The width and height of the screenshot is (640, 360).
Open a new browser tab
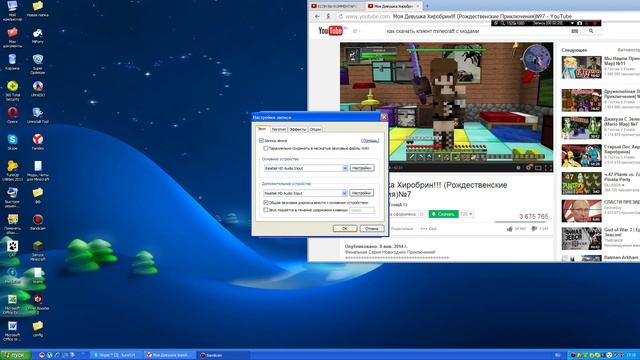coord(427,6)
